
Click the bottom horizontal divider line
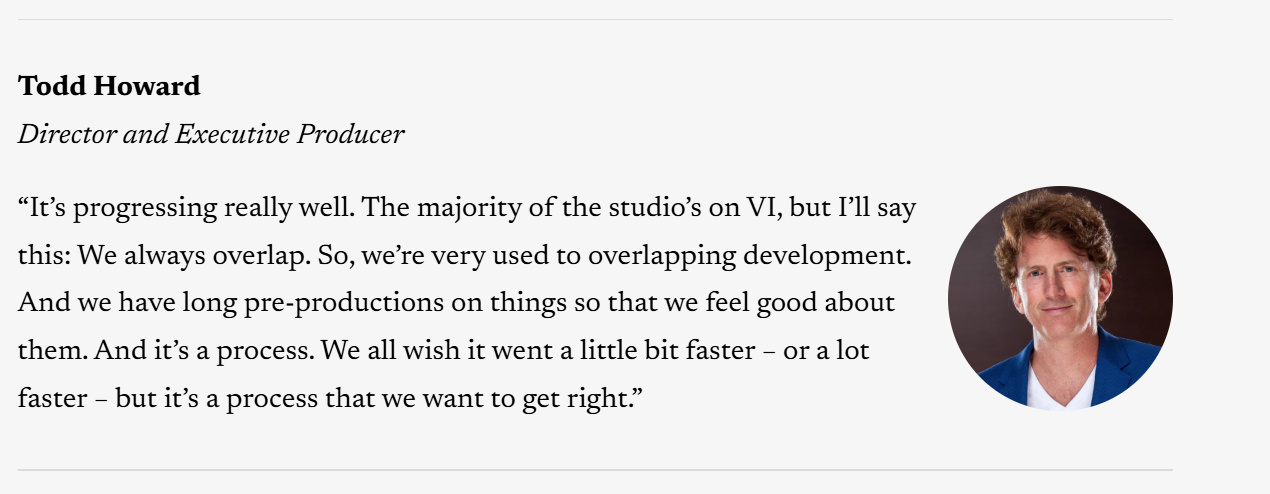point(595,470)
